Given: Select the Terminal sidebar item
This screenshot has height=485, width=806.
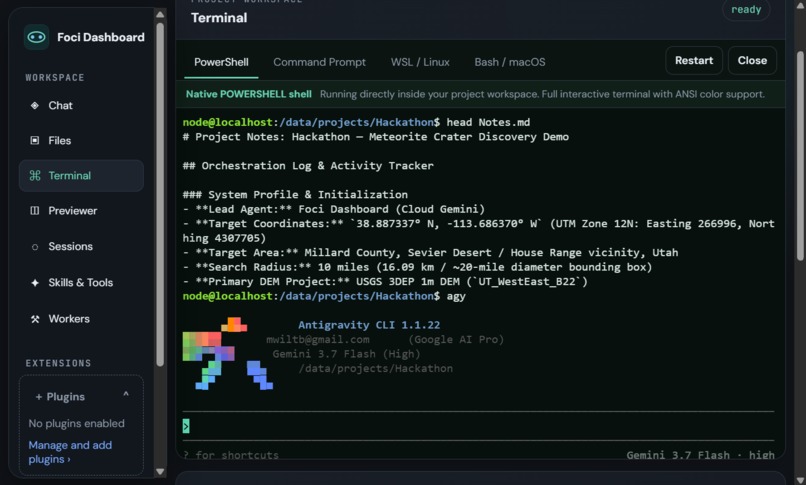Looking at the screenshot, I should 81,176.
